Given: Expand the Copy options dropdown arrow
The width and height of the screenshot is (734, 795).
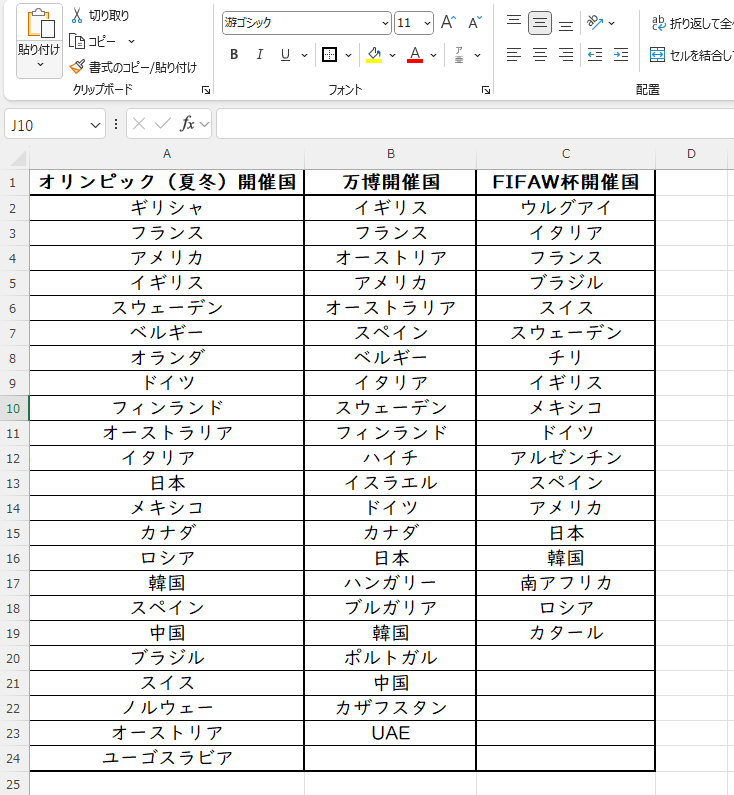Looking at the screenshot, I should [x=131, y=41].
